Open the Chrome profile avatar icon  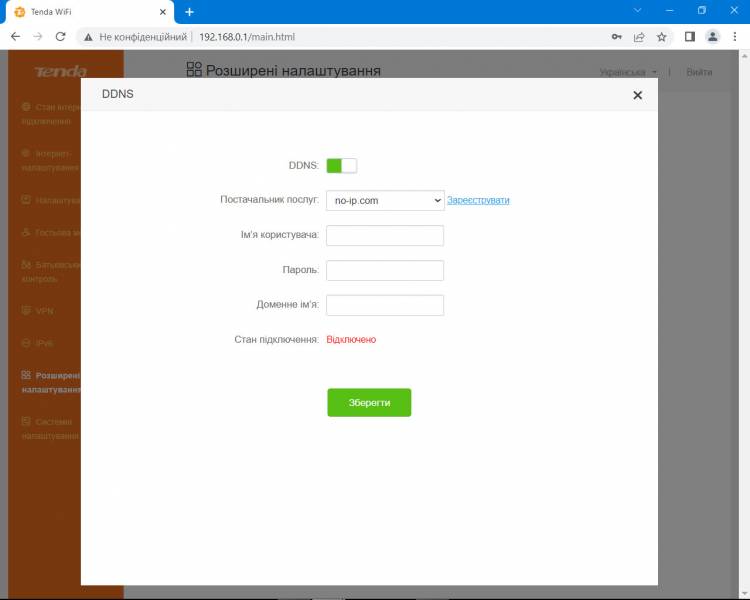pos(712,37)
